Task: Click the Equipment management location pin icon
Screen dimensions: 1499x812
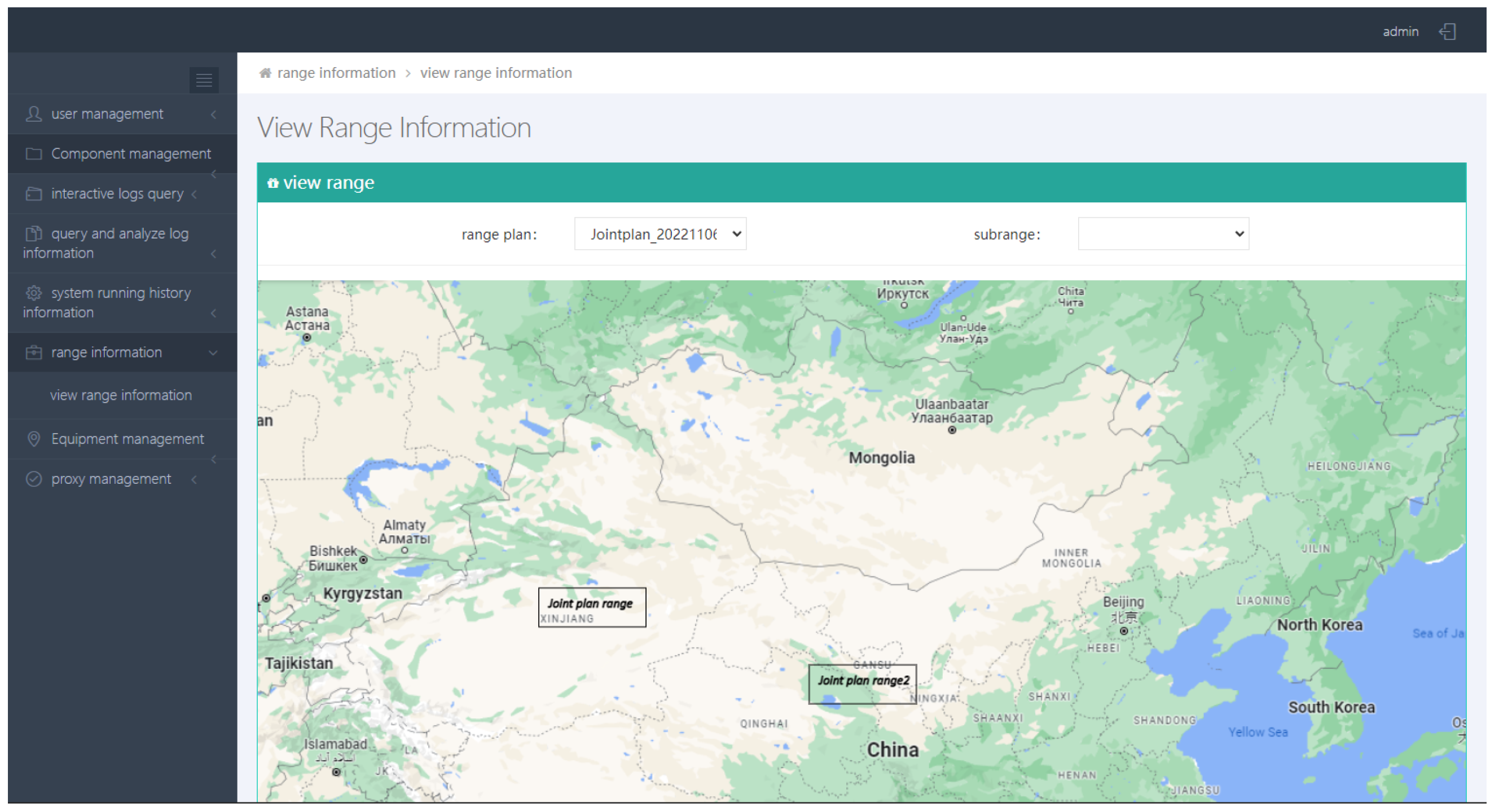Action: (x=34, y=439)
